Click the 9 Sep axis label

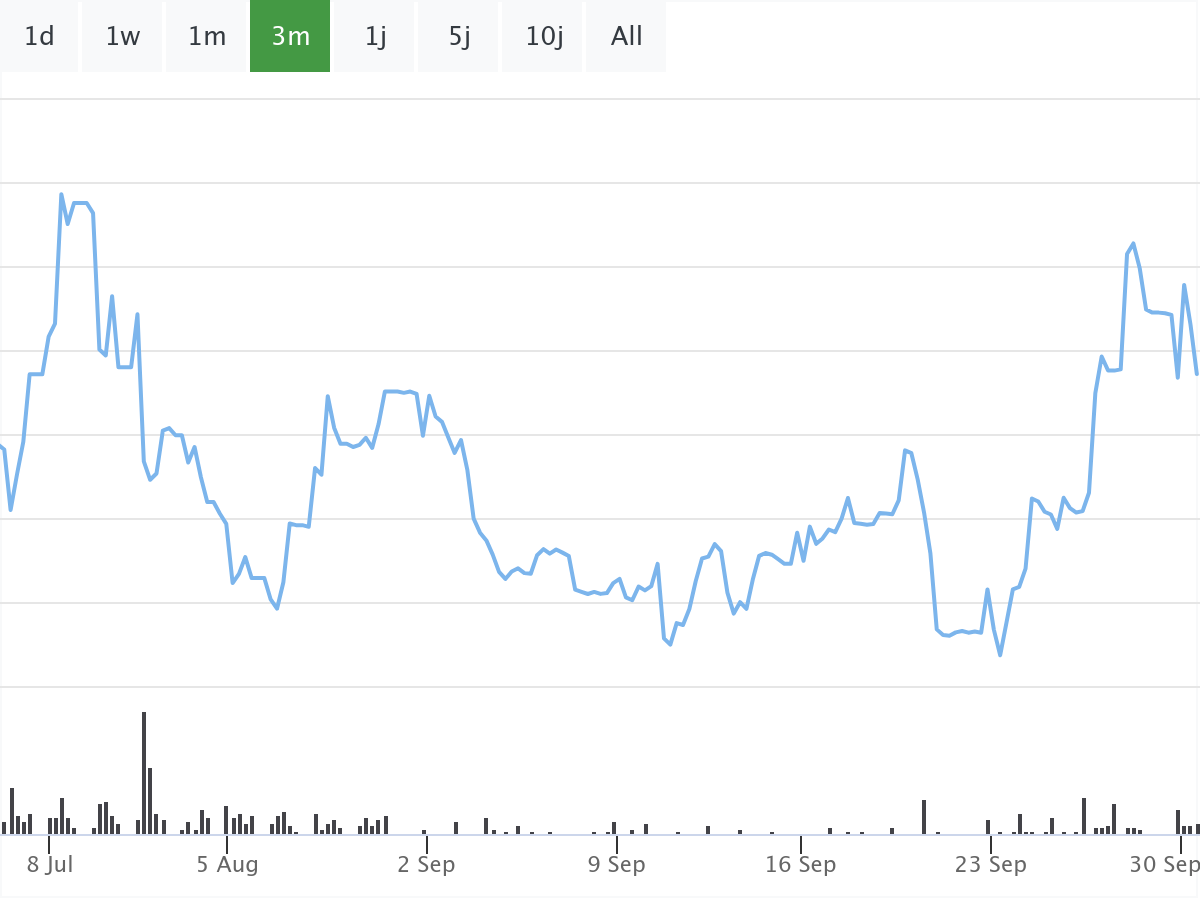(616, 865)
